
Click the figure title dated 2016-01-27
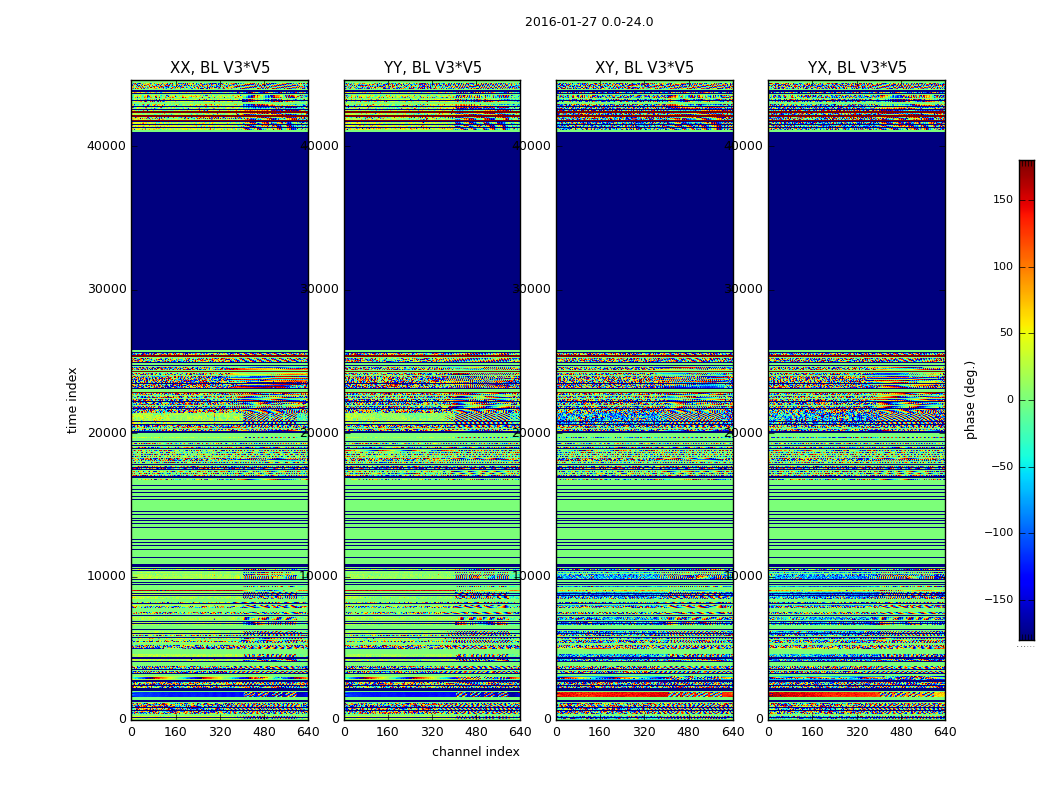(588, 22)
